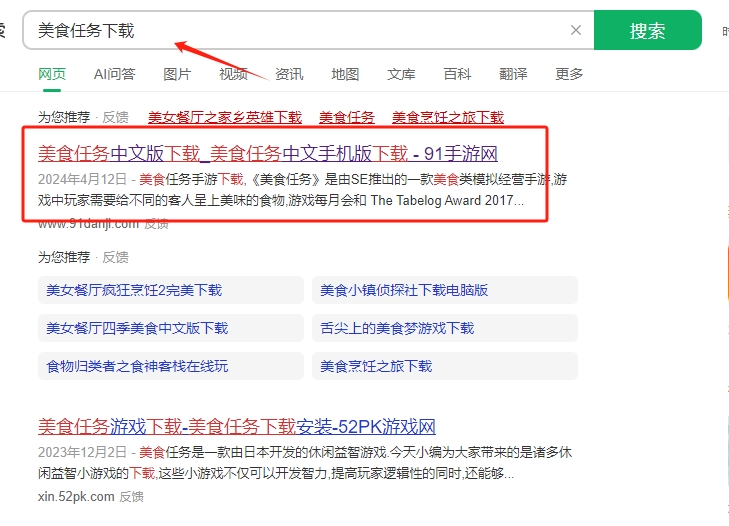Open the 百科 tab
This screenshot has height=526, width=729.
click(457, 74)
